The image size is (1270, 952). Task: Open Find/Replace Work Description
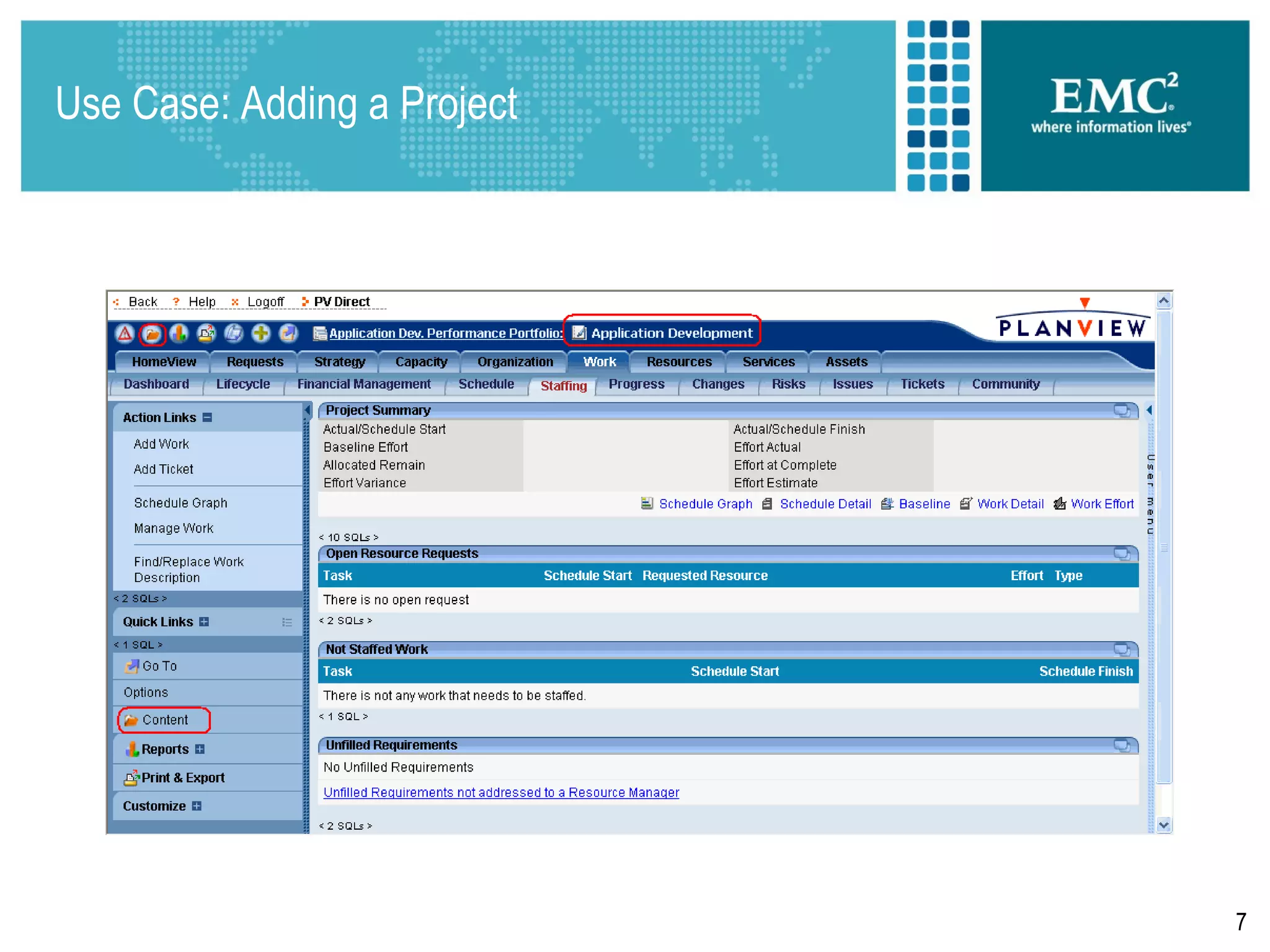coord(189,570)
